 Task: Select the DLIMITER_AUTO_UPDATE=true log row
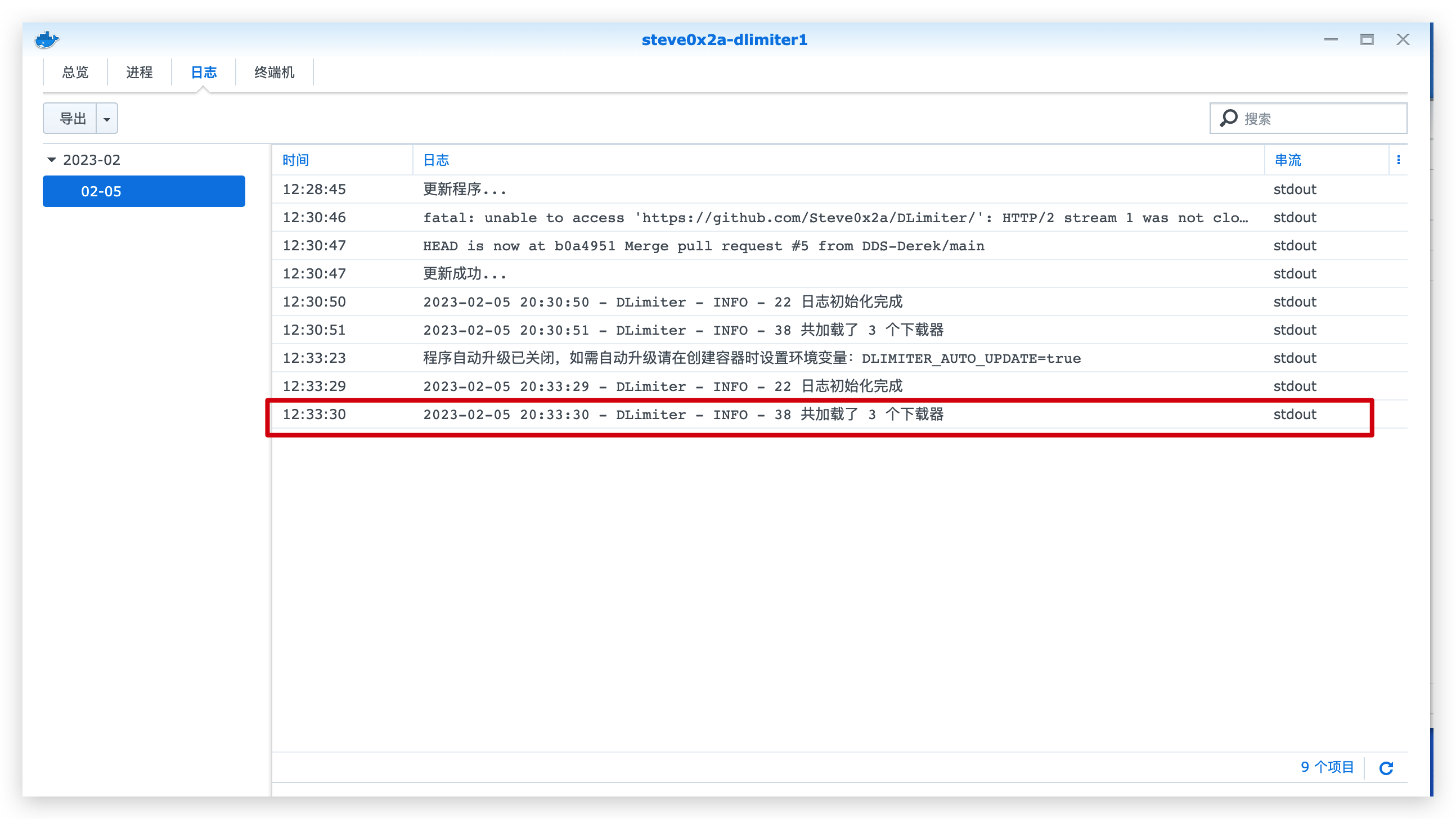click(x=839, y=358)
